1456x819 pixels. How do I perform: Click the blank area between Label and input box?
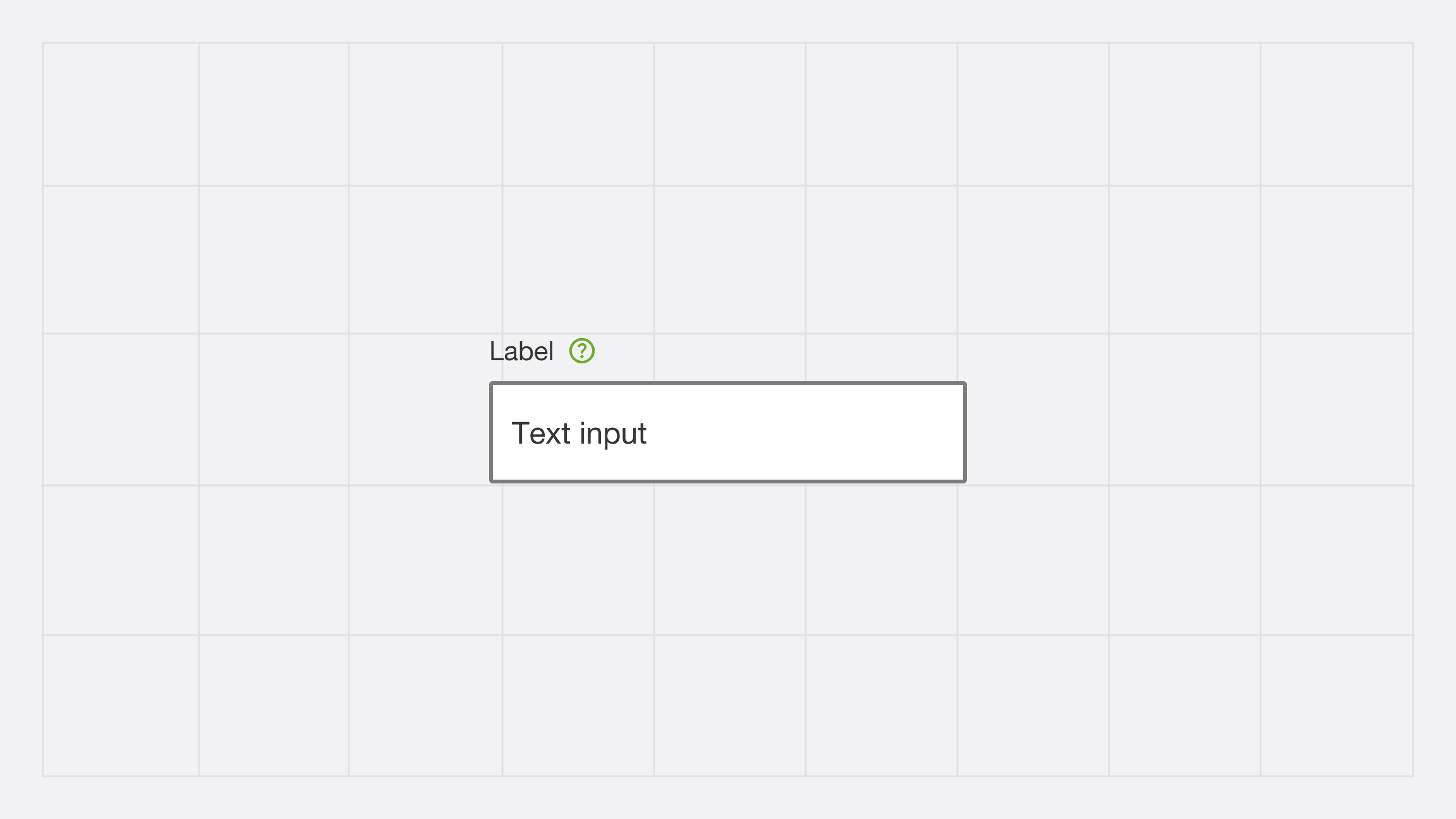(728, 373)
